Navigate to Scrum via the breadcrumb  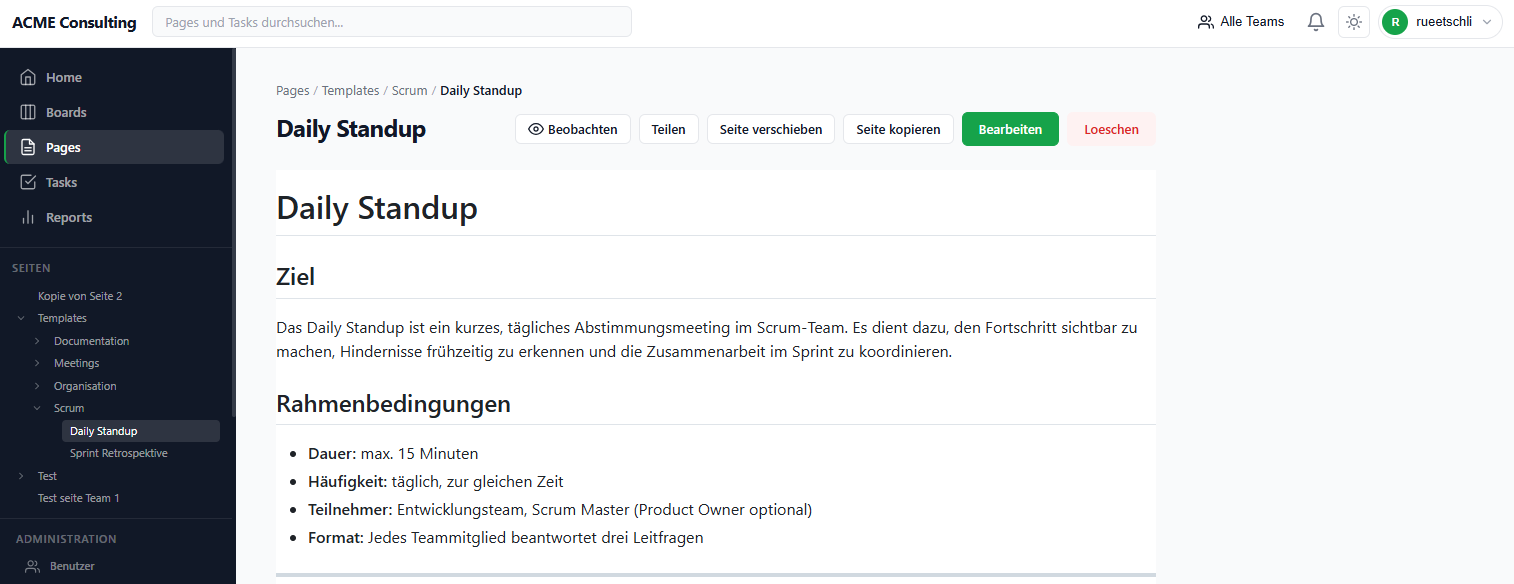[409, 90]
